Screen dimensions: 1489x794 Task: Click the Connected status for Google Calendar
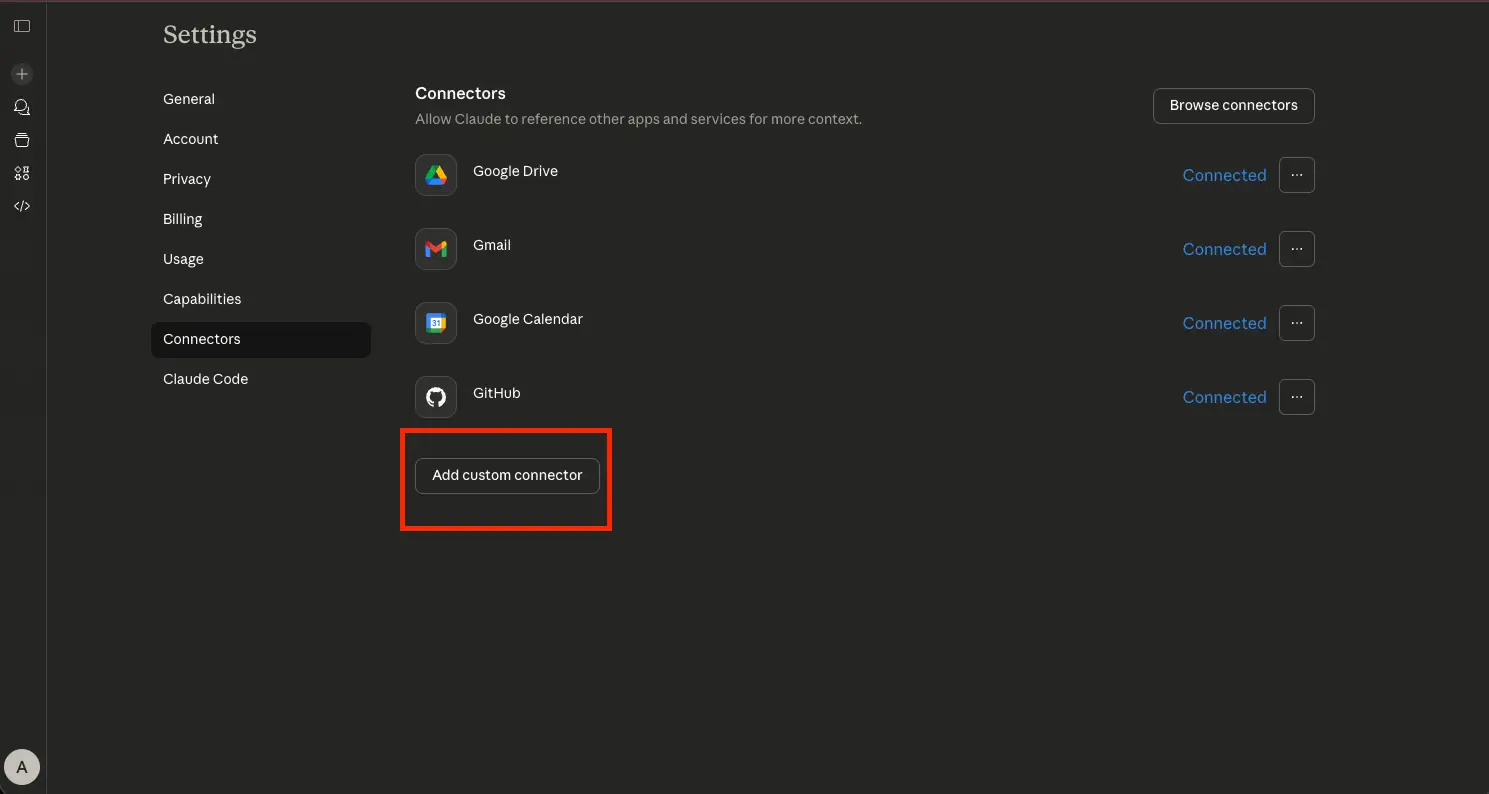pos(1225,323)
